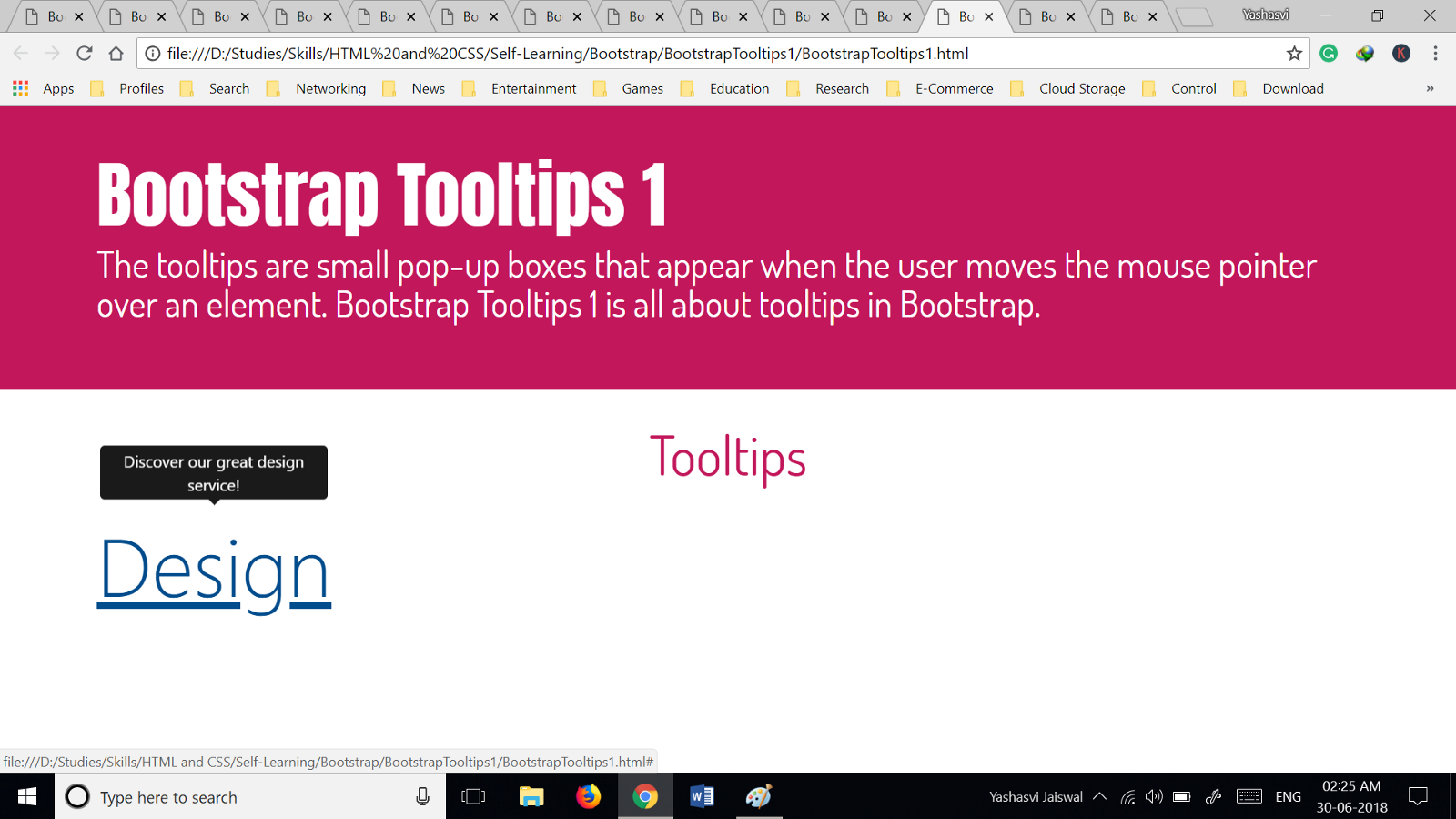This screenshot has height=819, width=1456.
Task: Show hidden bookmarks via the chevron overflow
Action: coord(1430,88)
